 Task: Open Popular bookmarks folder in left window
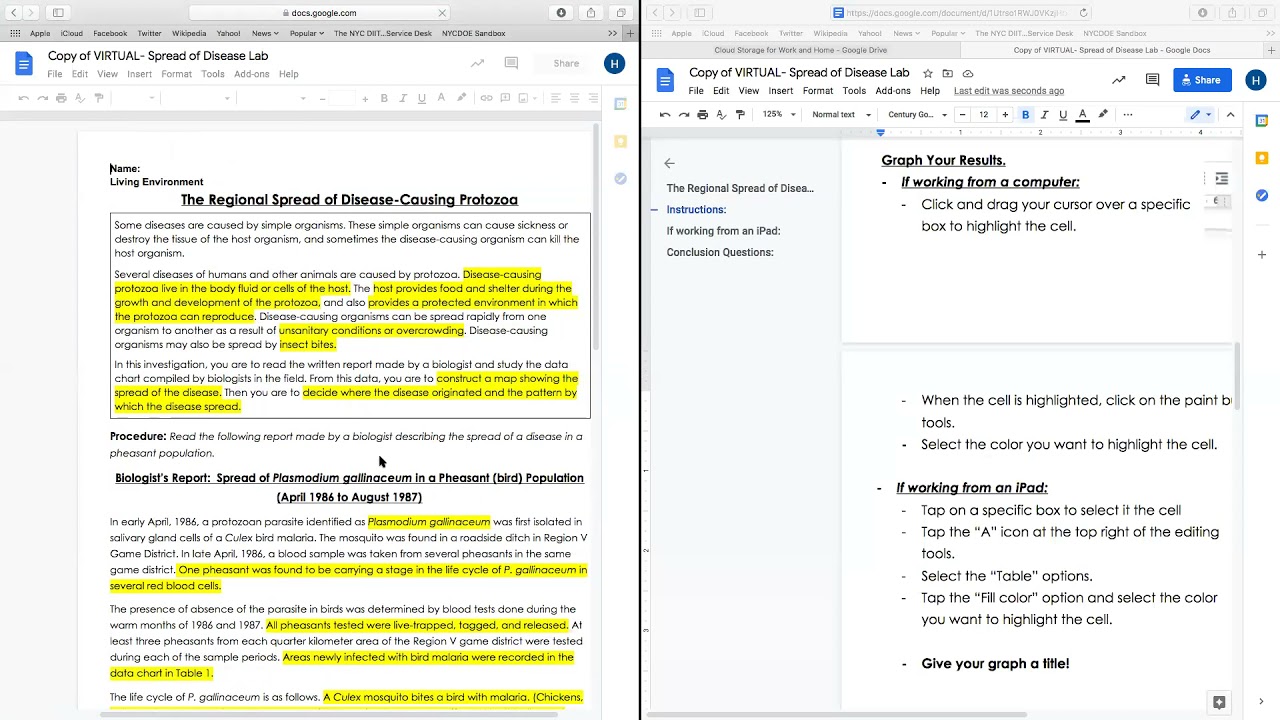point(307,33)
